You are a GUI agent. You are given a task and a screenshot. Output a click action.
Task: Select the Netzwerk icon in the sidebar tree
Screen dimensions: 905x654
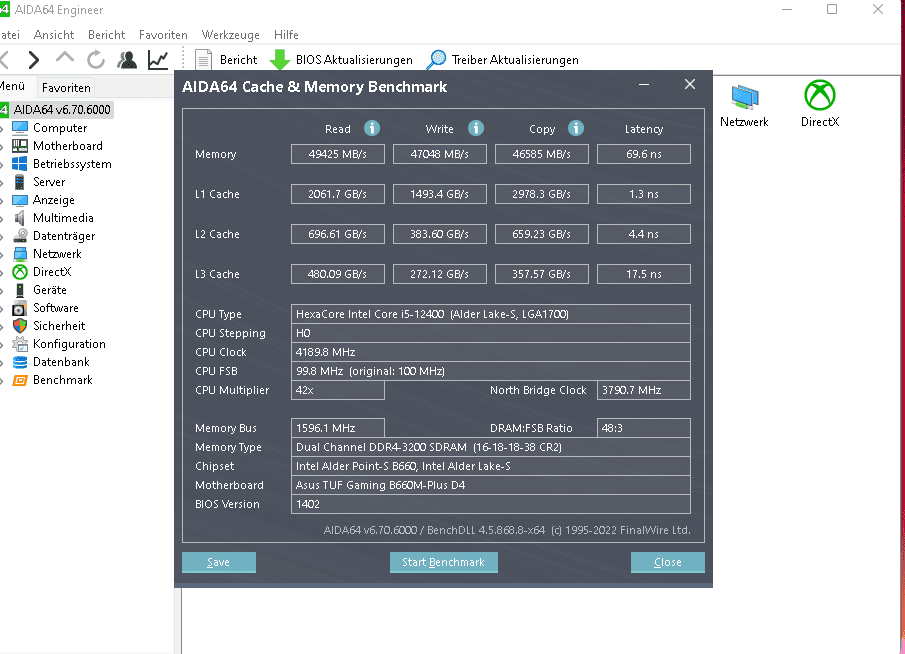(x=20, y=253)
